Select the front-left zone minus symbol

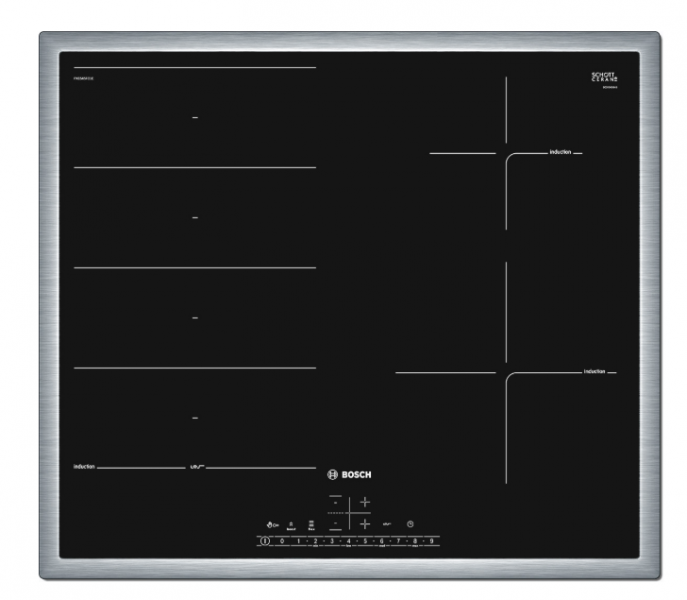(336, 523)
